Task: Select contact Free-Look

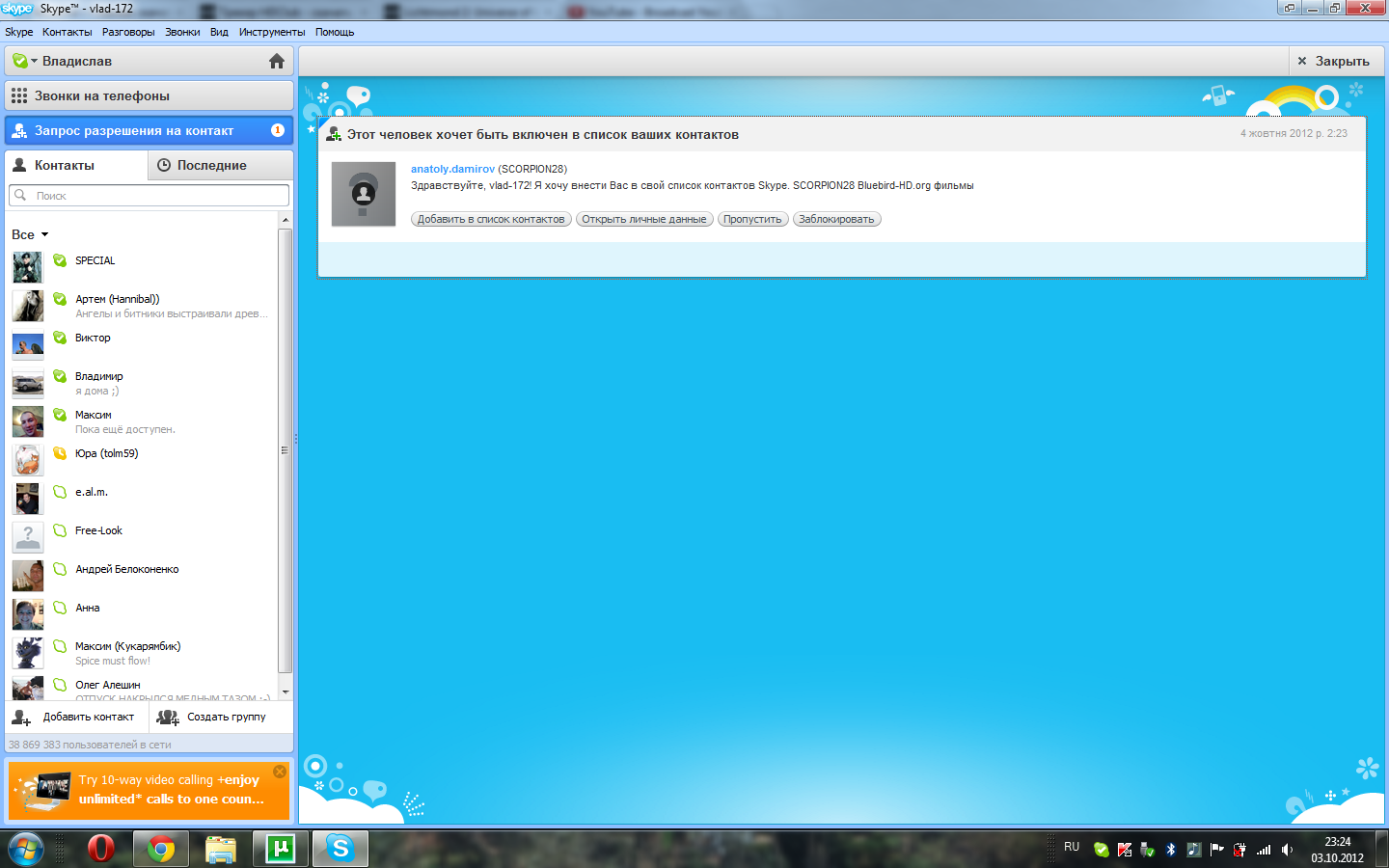Action: click(x=145, y=537)
